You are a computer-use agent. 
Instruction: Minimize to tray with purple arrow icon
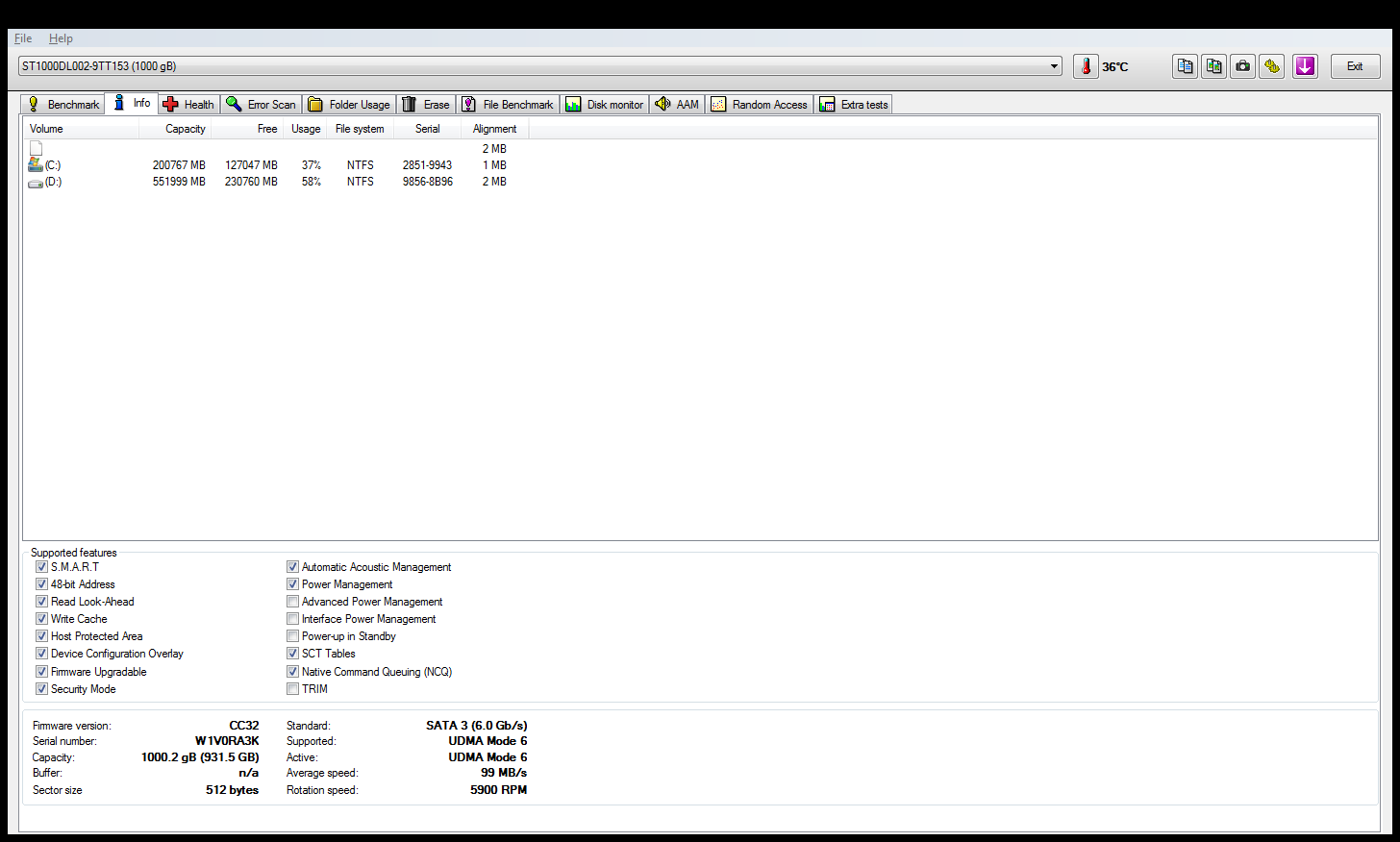tap(1305, 66)
